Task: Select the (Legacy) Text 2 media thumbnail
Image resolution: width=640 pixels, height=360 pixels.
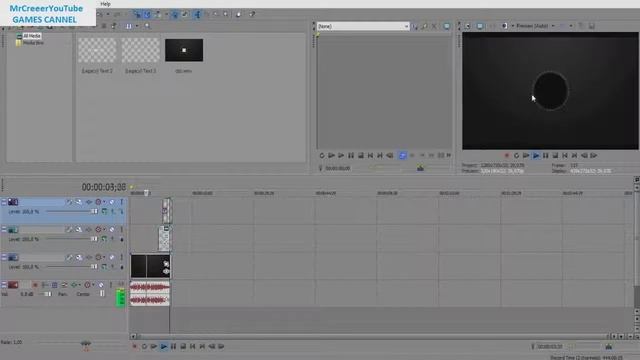Action: (x=97, y=50)
